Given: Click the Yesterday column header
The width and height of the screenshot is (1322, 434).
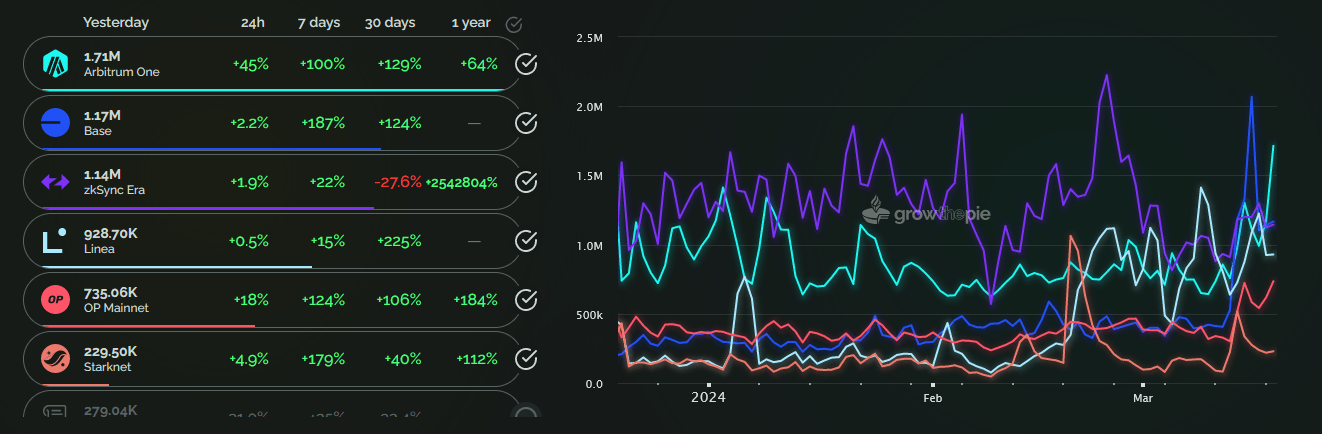Looking at the screenshot, I should (x=116, y=22).
